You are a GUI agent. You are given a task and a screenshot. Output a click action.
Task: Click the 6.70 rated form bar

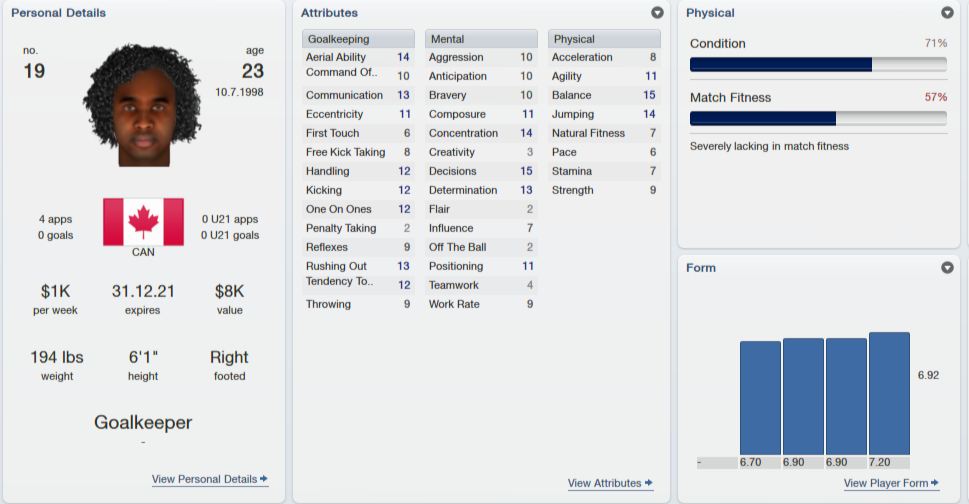[760, 398]
